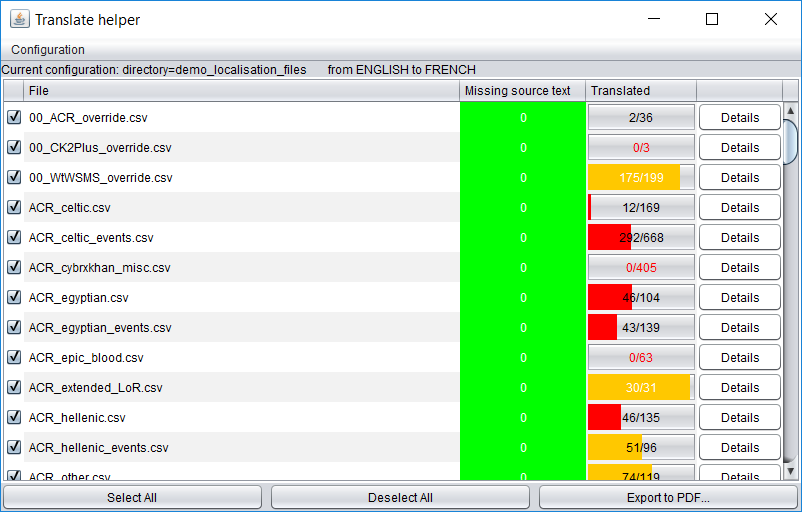Show Details for 00_WtWSMS_override.csv
The height and width of the screenshot is (512, 802).
coord(740,177)
